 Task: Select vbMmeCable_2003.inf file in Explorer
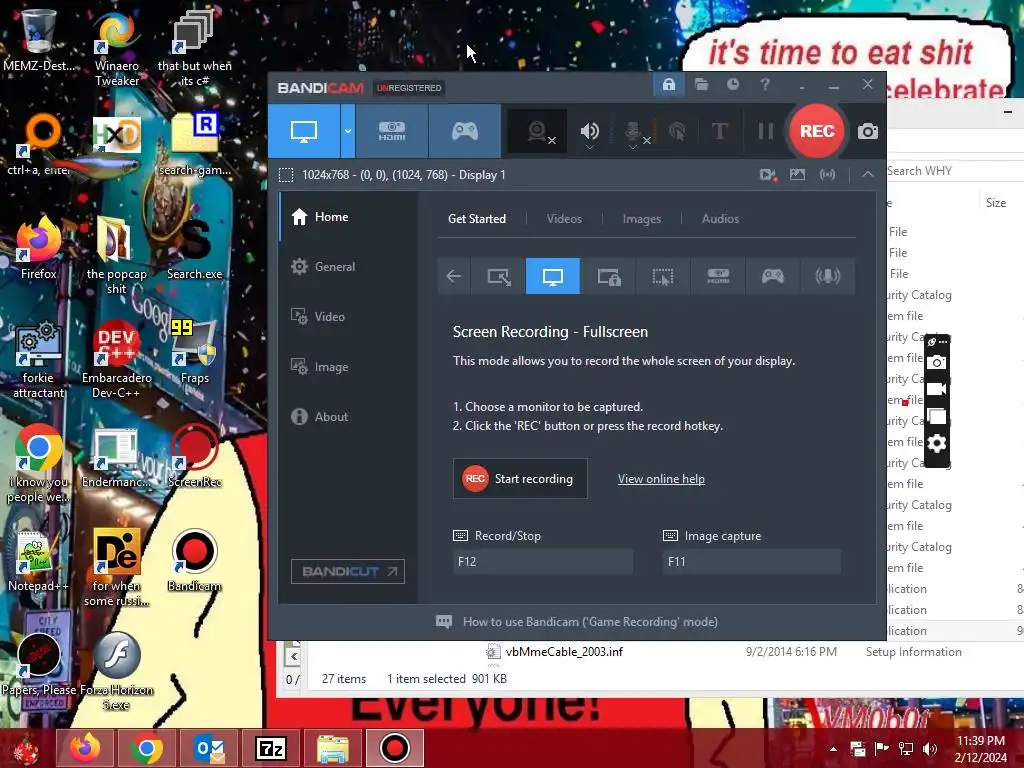(x=564, y=652)
